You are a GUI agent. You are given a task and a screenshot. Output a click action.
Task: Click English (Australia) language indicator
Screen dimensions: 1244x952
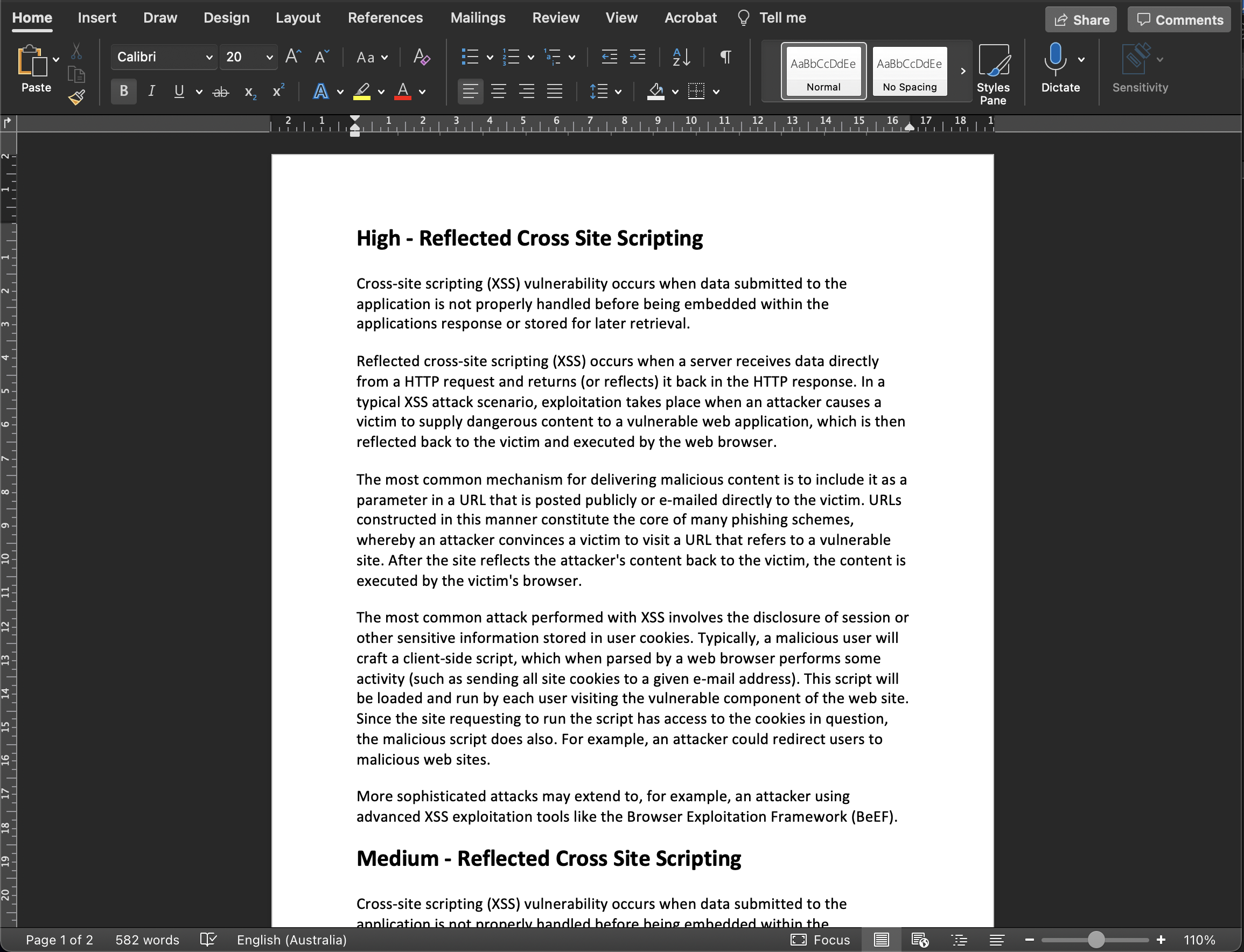click(x=291, y=940)
